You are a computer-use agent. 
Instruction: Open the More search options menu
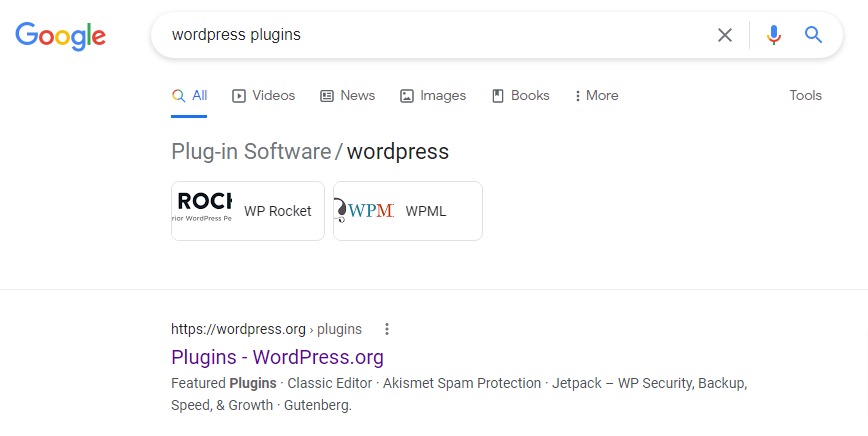tap(596, 96)
